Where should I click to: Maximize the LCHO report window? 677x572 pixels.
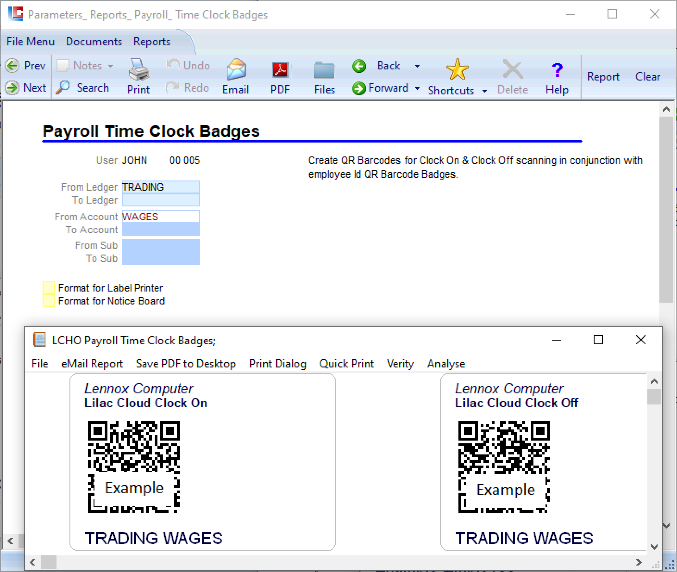point(598,340)
